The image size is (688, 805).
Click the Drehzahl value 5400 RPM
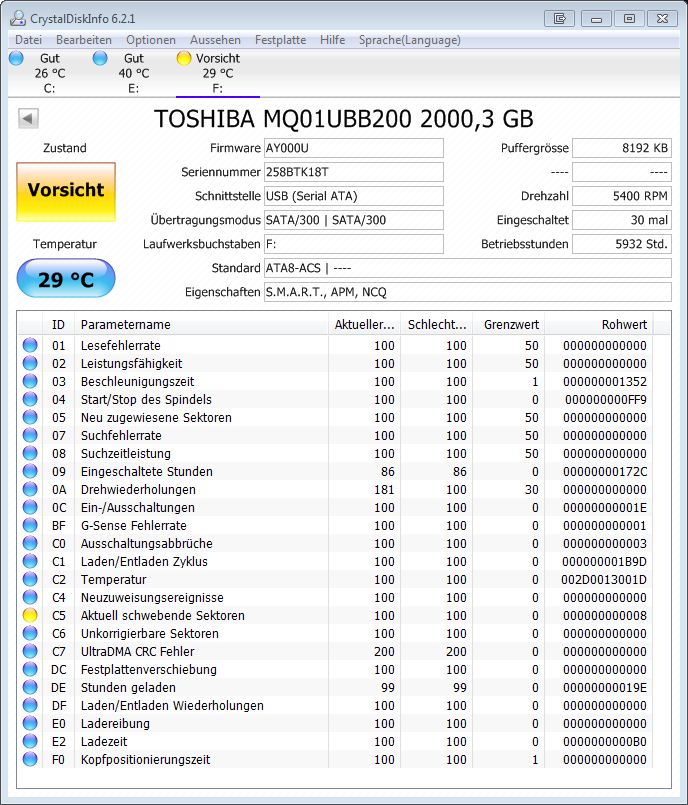622,196
